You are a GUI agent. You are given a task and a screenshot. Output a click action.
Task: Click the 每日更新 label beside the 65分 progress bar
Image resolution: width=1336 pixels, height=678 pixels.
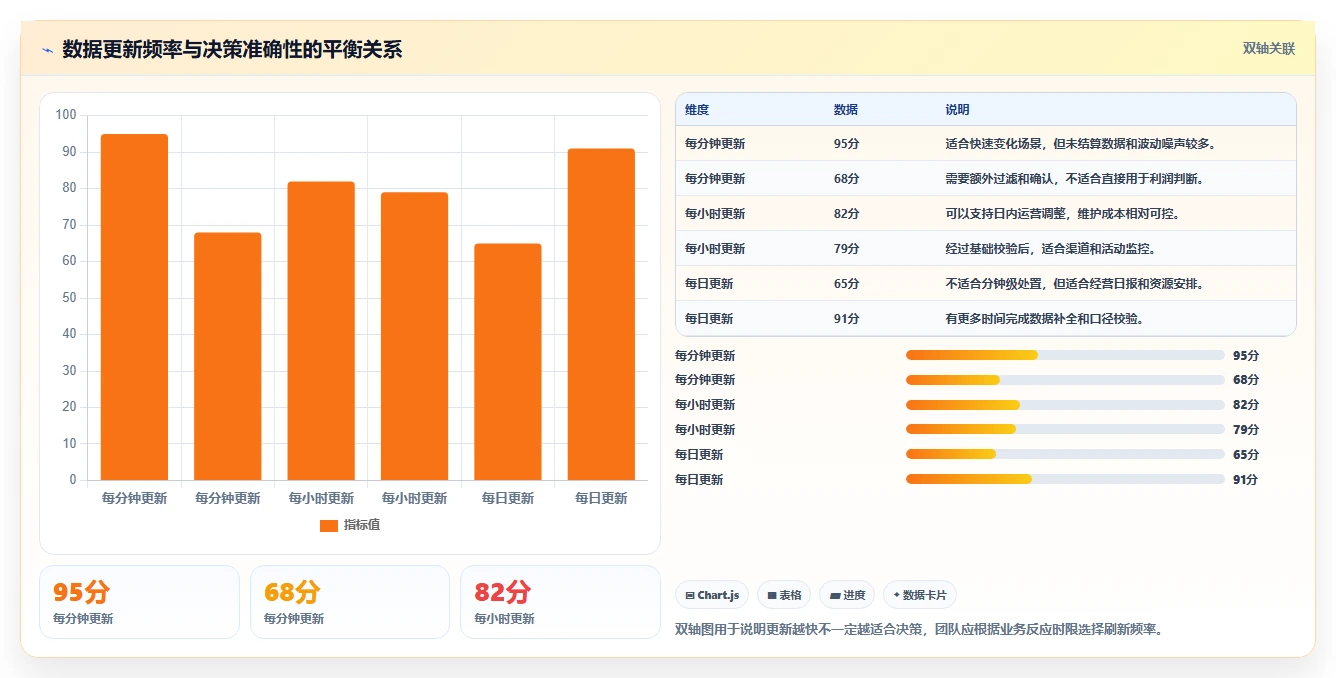pyautogui.click(x=699, y=455)
